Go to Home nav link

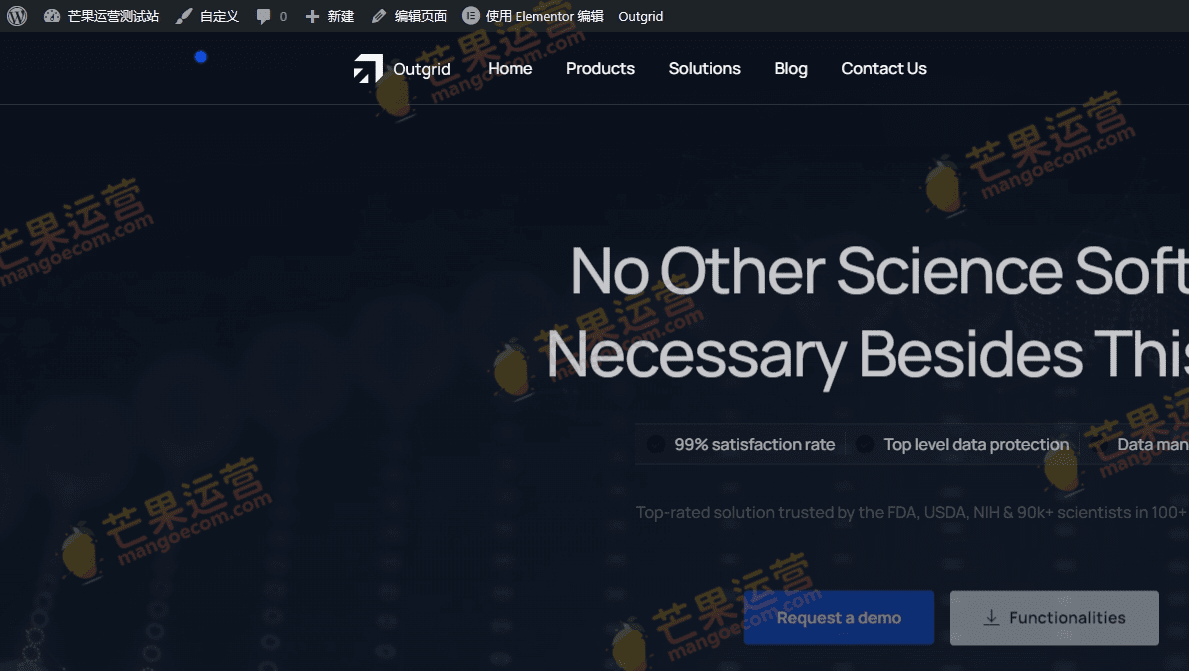tap(510, 68)
